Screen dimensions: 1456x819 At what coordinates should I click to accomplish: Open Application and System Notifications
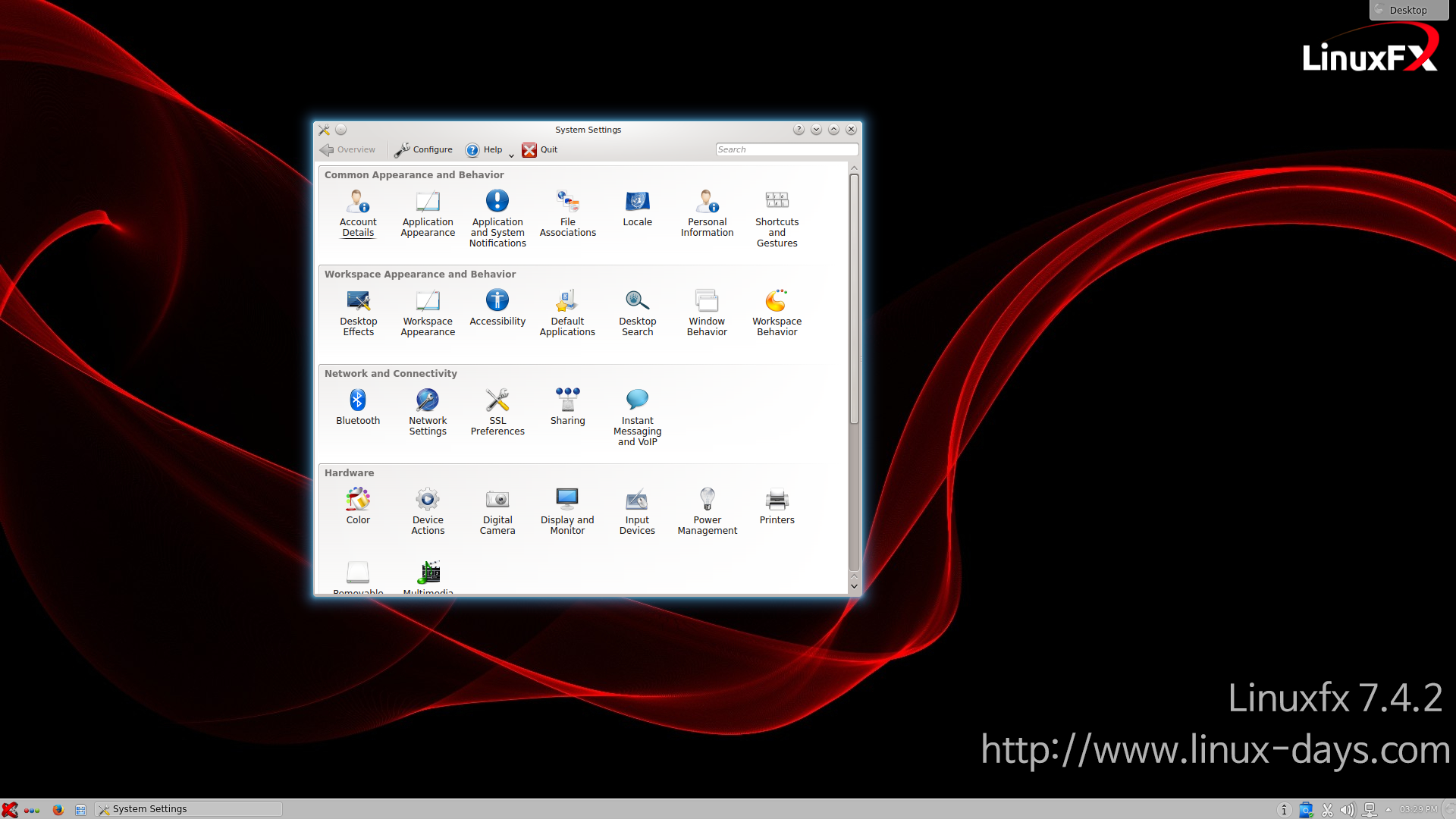pos(497,218)
